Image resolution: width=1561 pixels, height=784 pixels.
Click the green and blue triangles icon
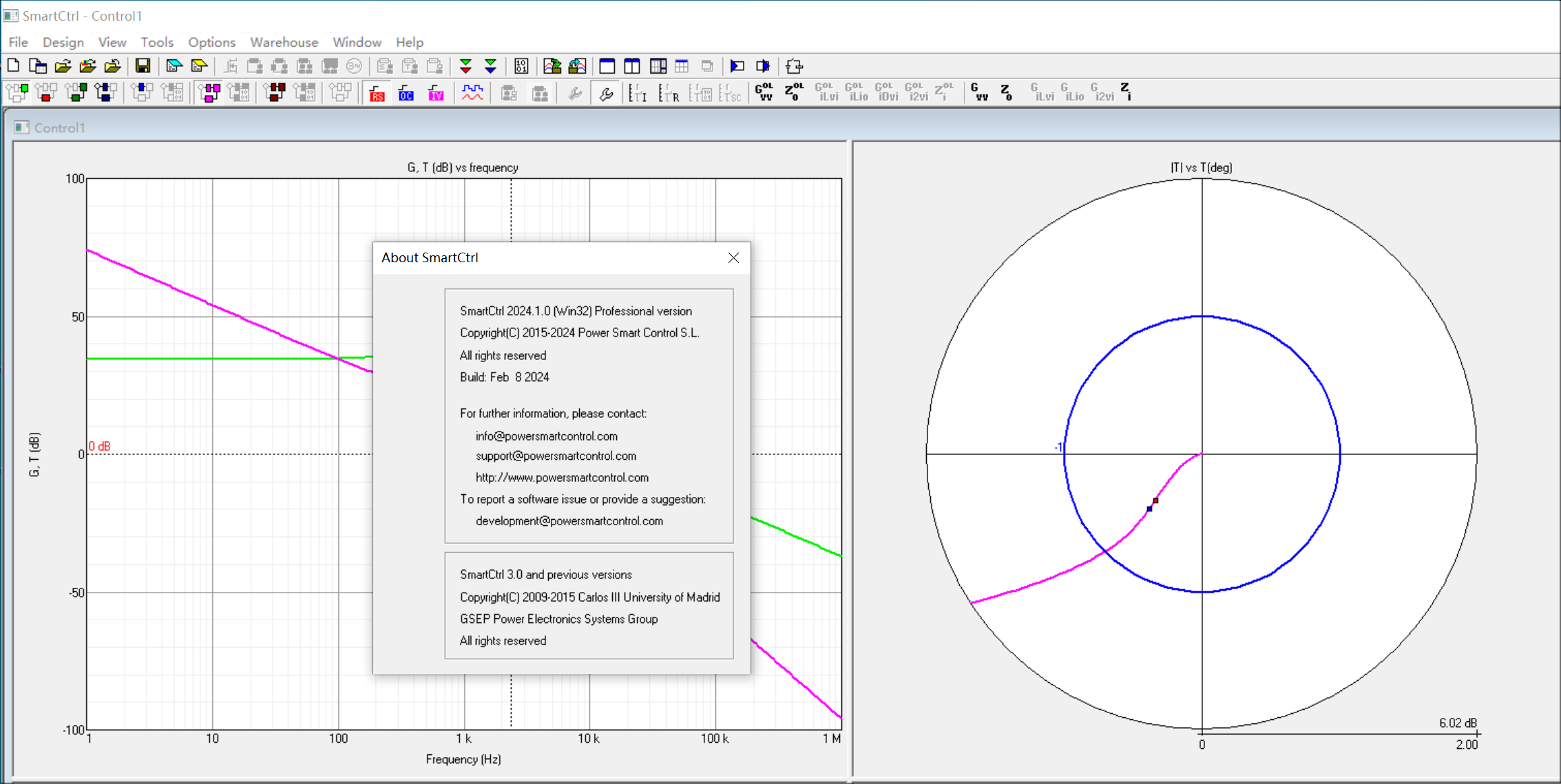coord(490,66)
